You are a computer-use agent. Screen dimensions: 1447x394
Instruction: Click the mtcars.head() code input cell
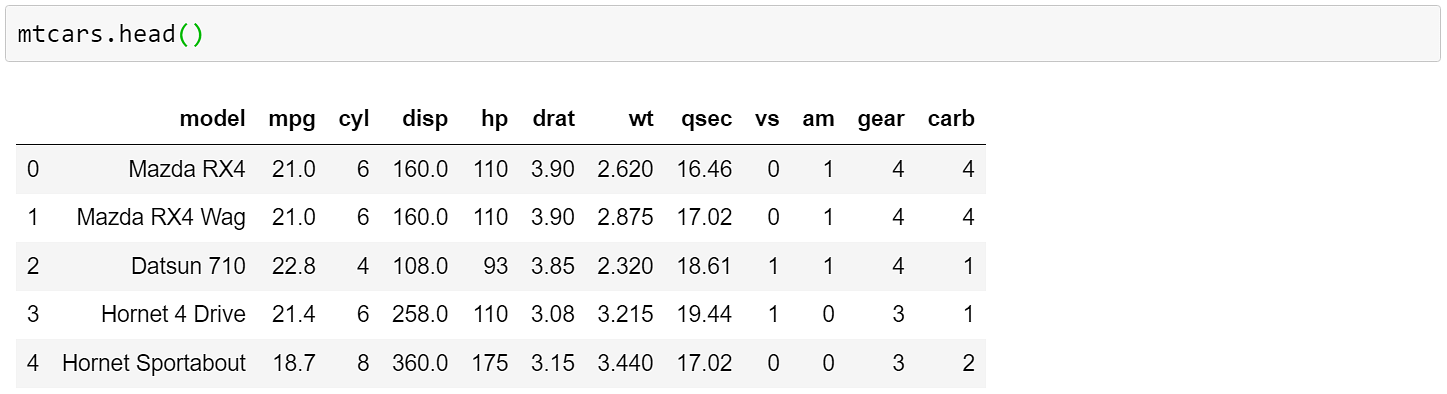point(723,34)
